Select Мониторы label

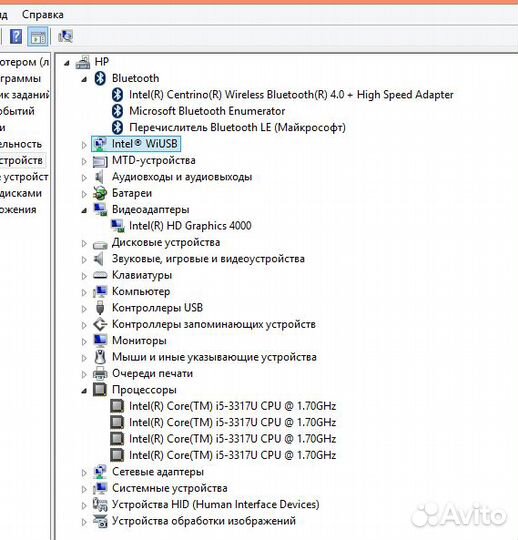click(139, 341)
